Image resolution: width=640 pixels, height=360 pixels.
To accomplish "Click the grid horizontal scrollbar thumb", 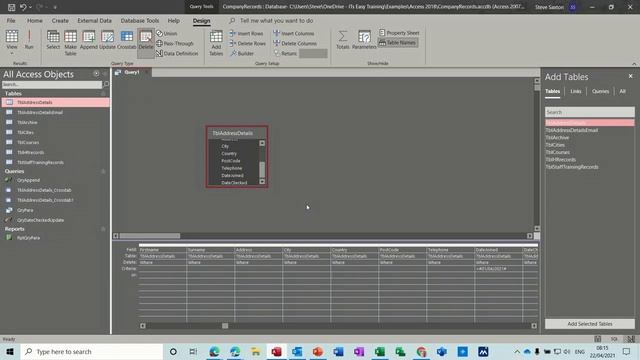I will 225,326.
